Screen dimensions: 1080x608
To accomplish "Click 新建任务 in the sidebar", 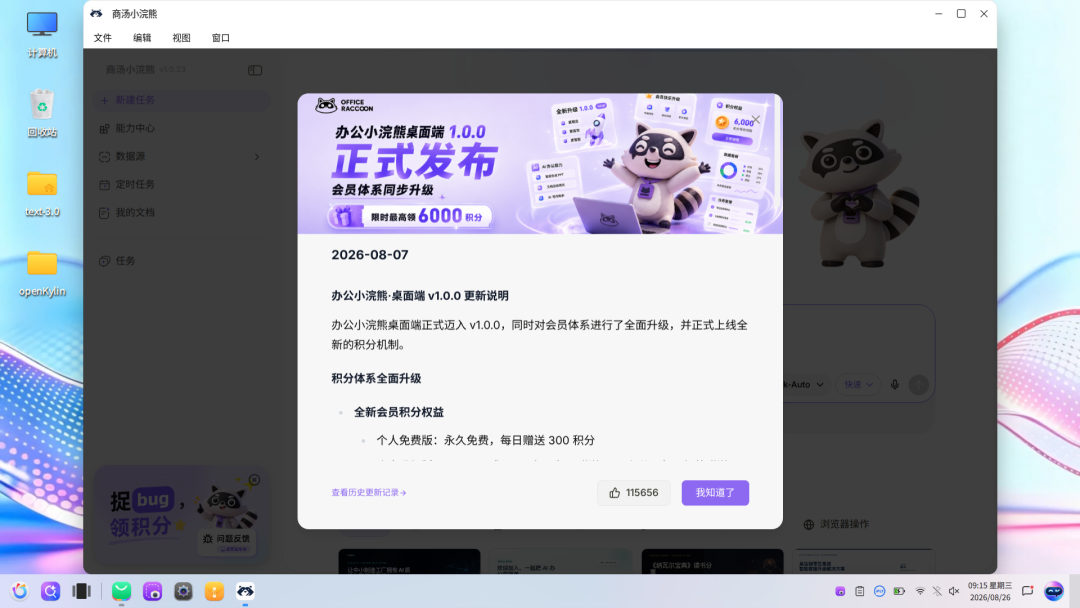I will pyautogui.click(x=180, y=100).
